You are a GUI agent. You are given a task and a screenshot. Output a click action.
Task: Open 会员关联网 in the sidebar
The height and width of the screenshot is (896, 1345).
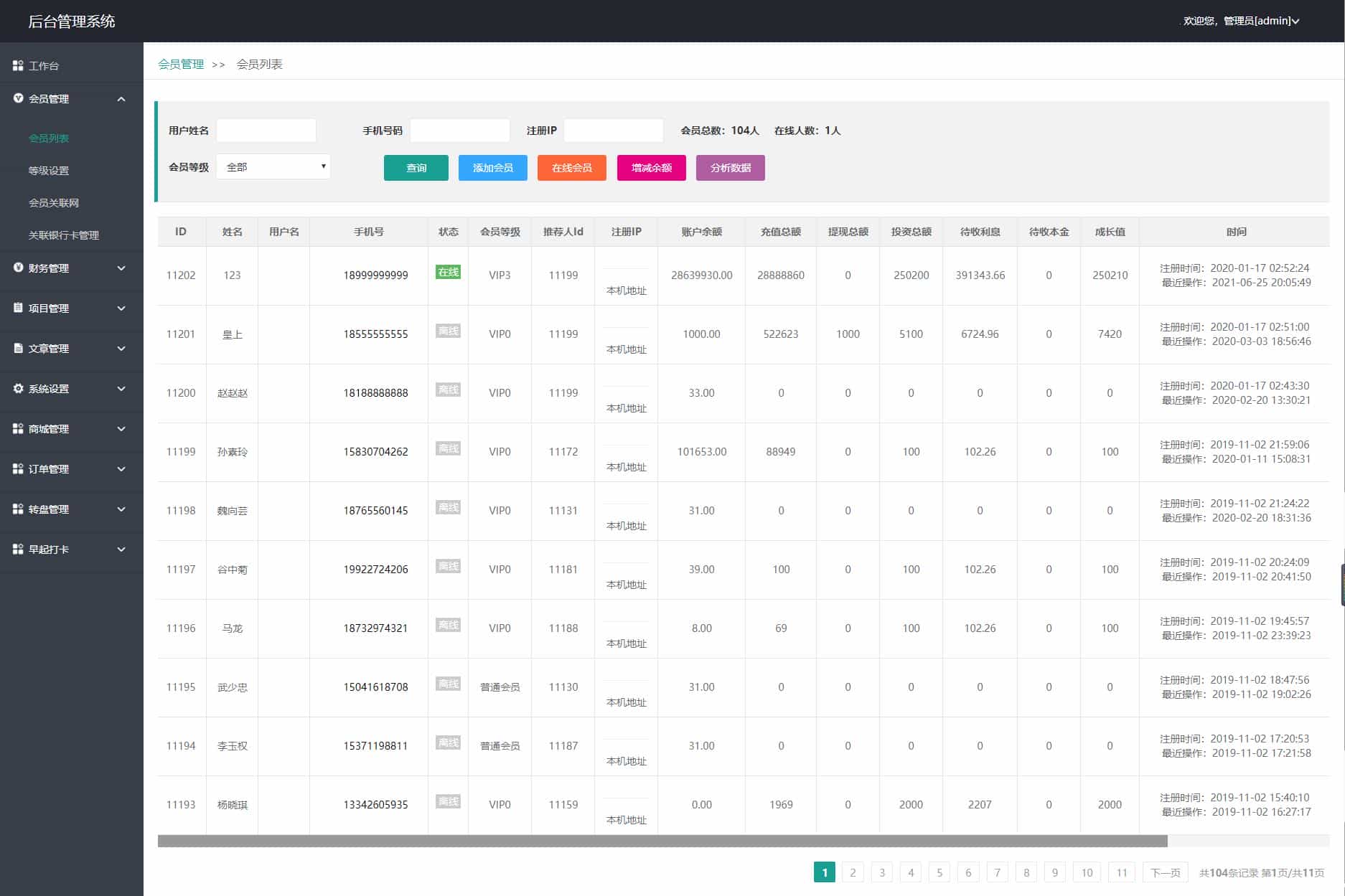(x=54, y=202)
